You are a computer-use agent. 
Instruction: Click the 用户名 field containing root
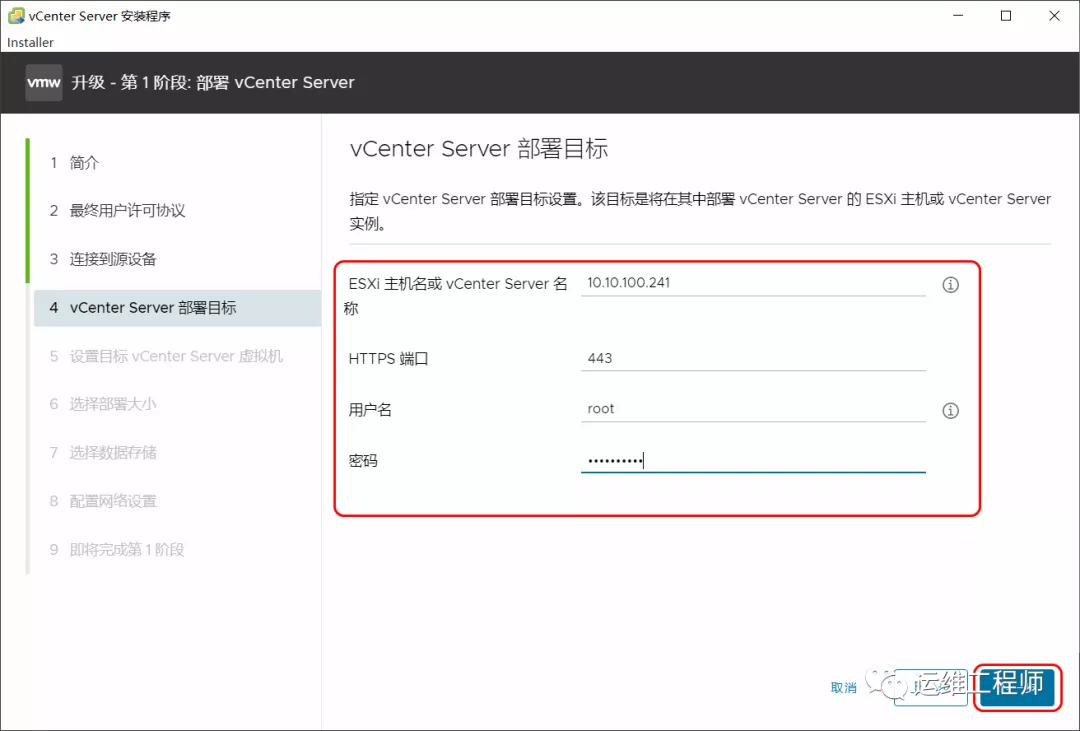pyautogui.click(x=752, y=409)
